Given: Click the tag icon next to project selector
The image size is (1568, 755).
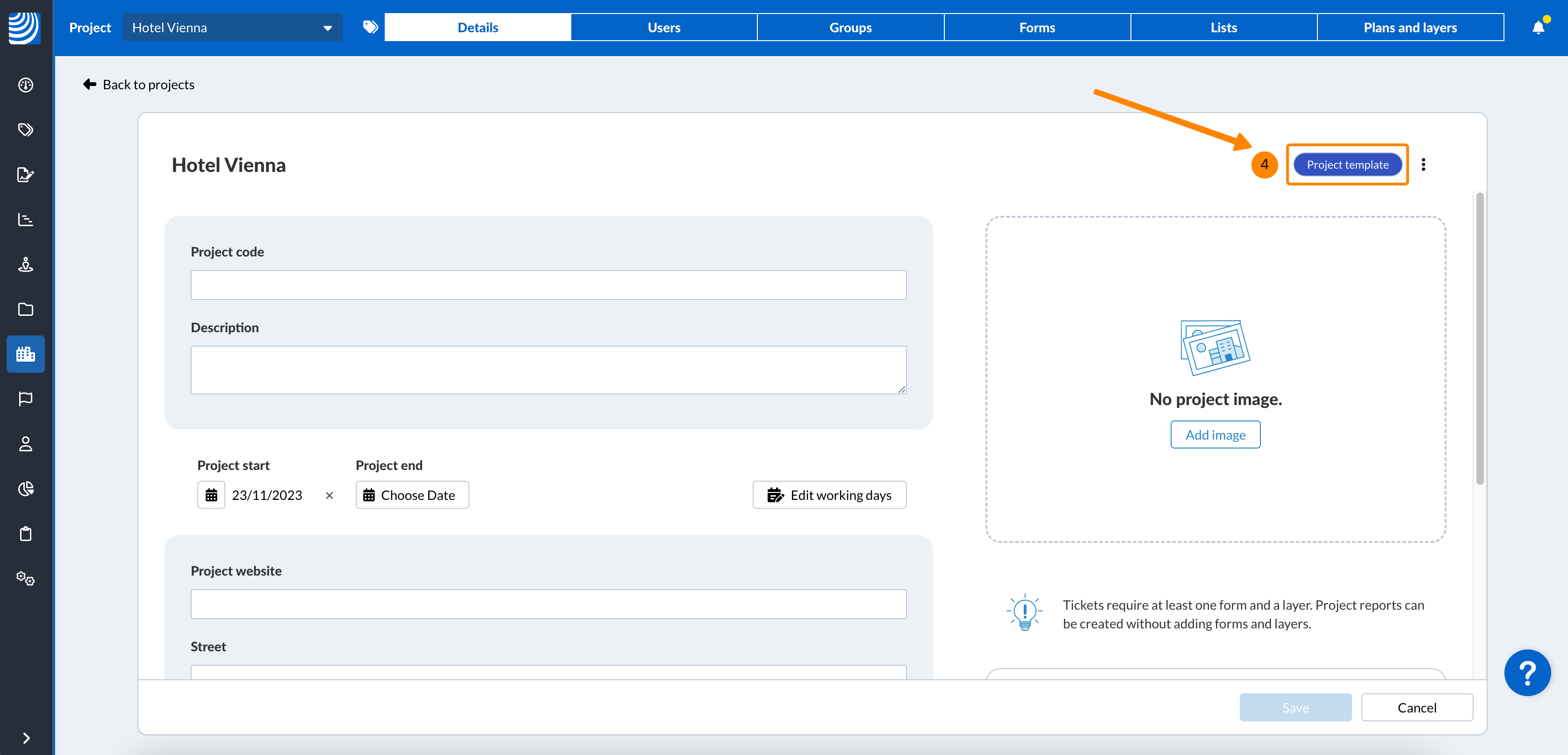Looking at the screenshot, I should (370, 28).
